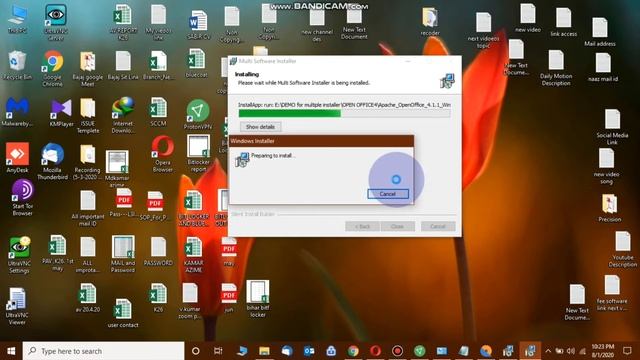Click the installer's bottom Cancel button
The height and width of the screenshot is (360, 640).
point(438,226)
